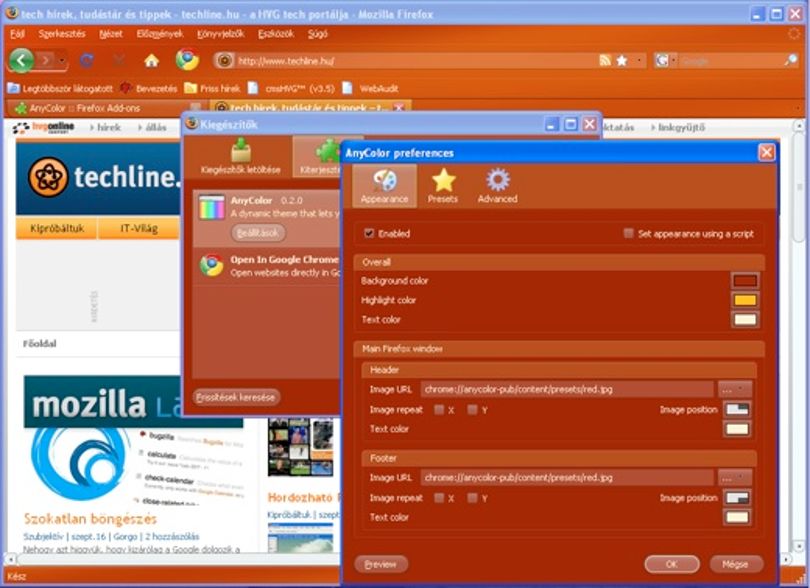Open the Könyvjelzők menu
The image size is (810, 588).
[x=221, y=34]
